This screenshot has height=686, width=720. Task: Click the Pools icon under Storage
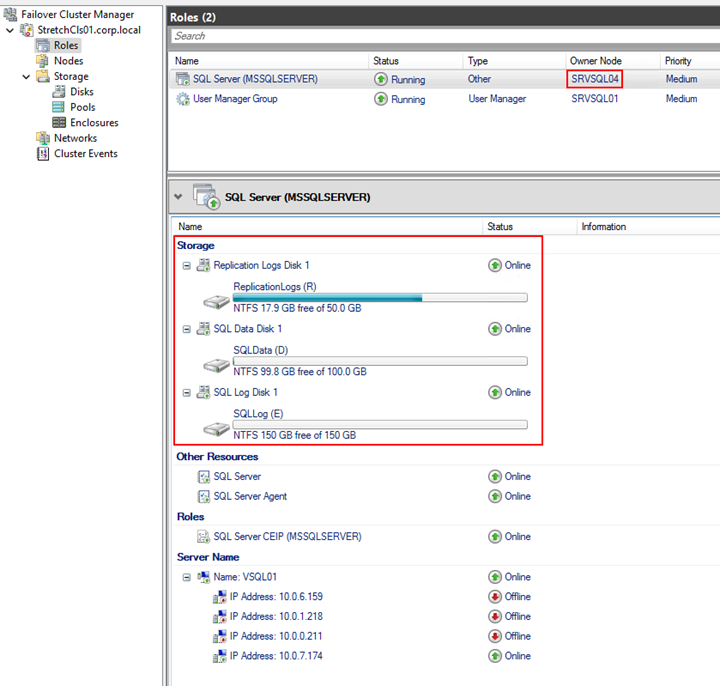58,107
